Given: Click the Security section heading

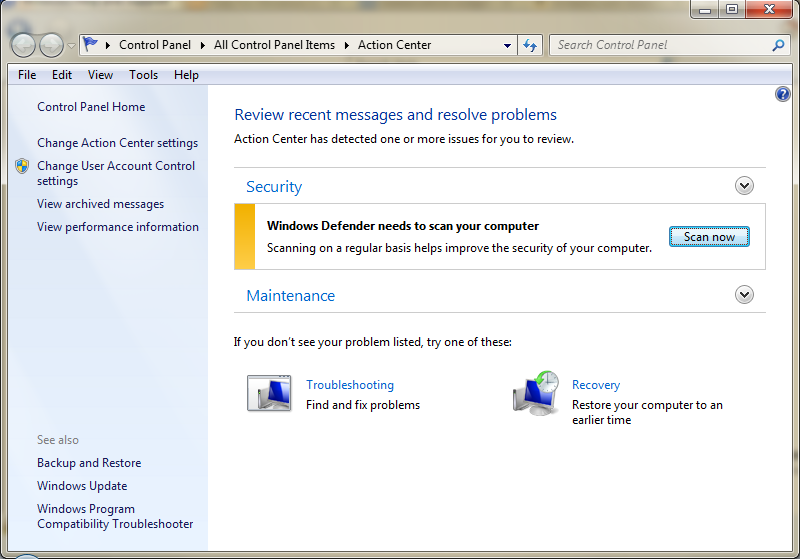Looking at the screenshot, I should [274, 187].
